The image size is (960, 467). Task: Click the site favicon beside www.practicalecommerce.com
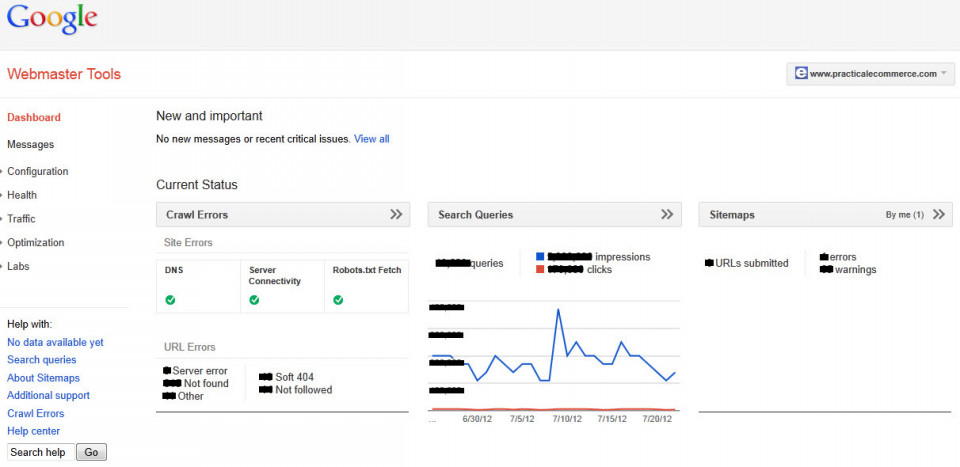pos(800,73)
